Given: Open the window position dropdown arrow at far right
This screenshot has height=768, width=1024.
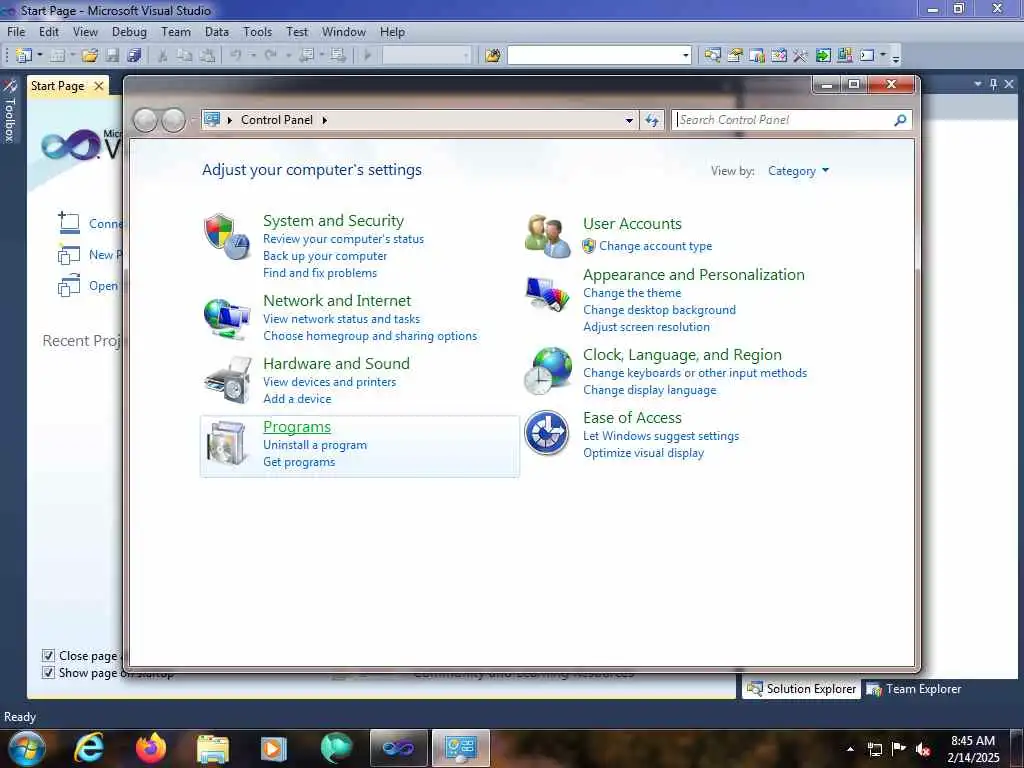Looking at the screenshot, I should tap(977, 84).
